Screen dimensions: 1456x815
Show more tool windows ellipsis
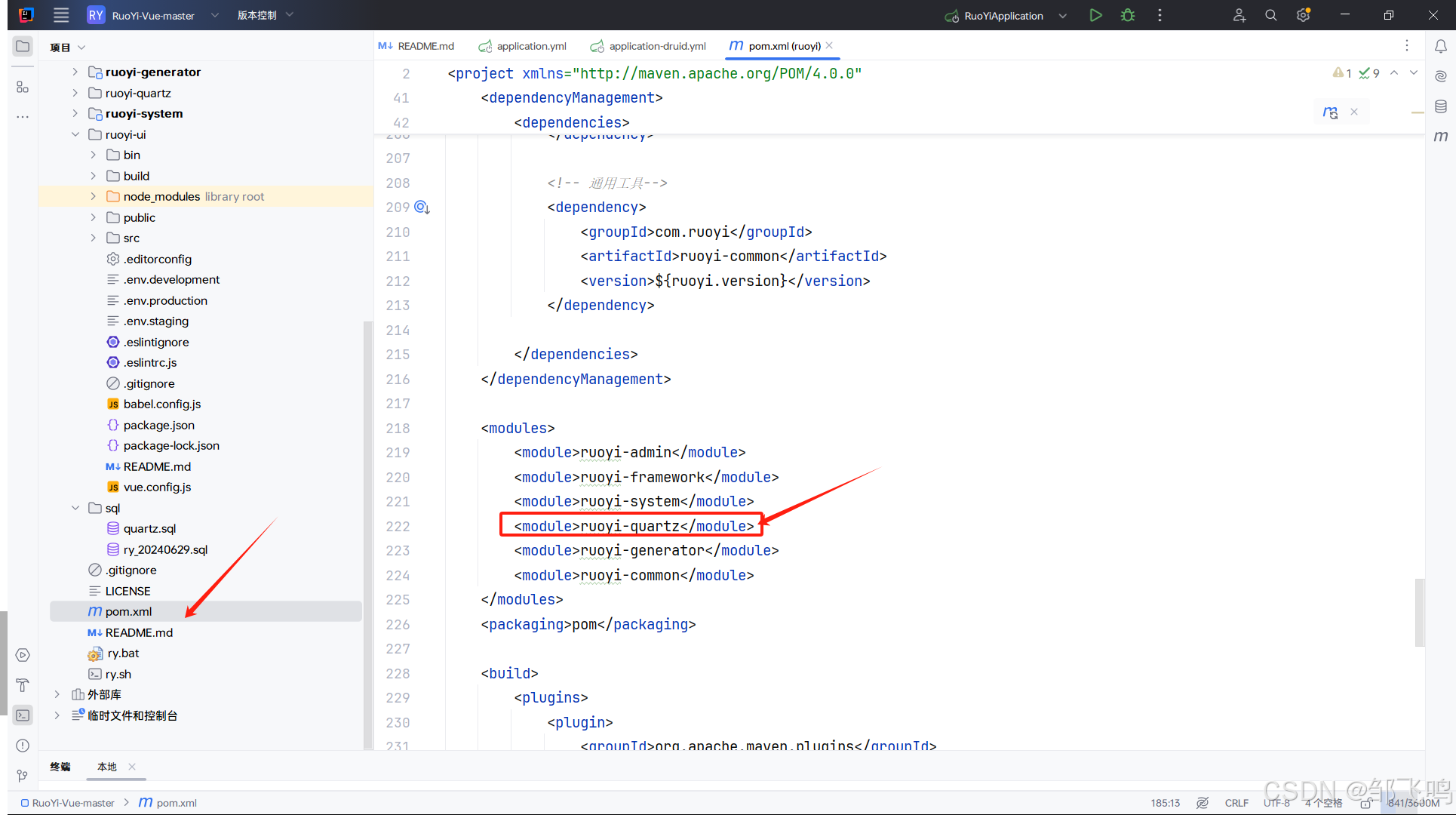coord(23,117)
